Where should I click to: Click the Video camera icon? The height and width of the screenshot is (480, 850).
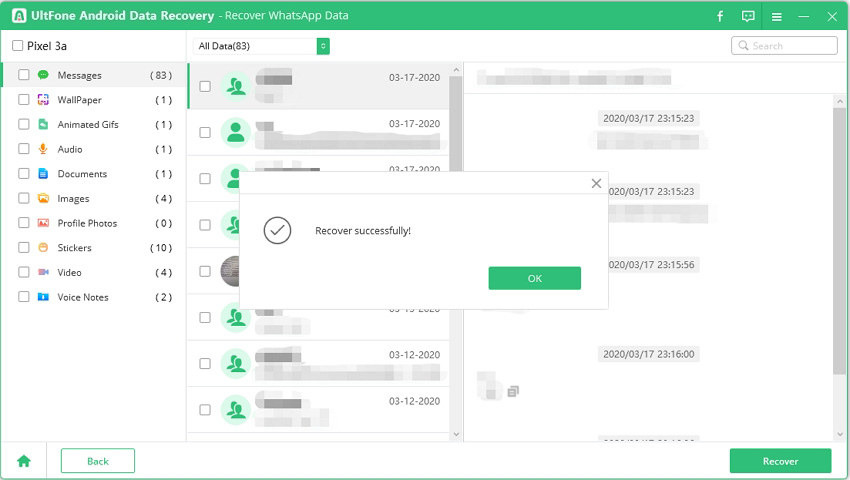(x=43, y=272)
